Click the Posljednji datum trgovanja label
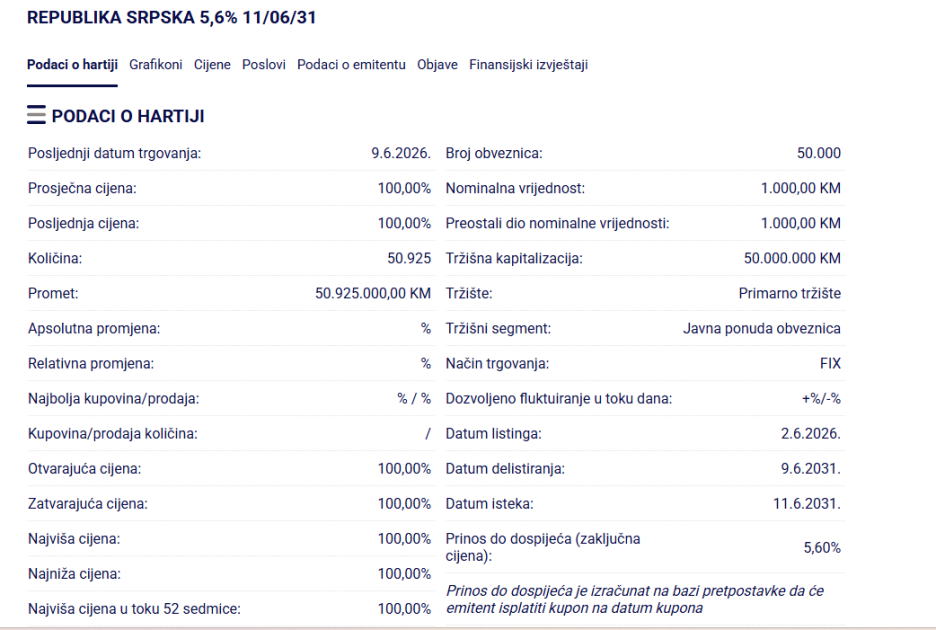This screenshot has height=630, width=936. coord(115,153)
